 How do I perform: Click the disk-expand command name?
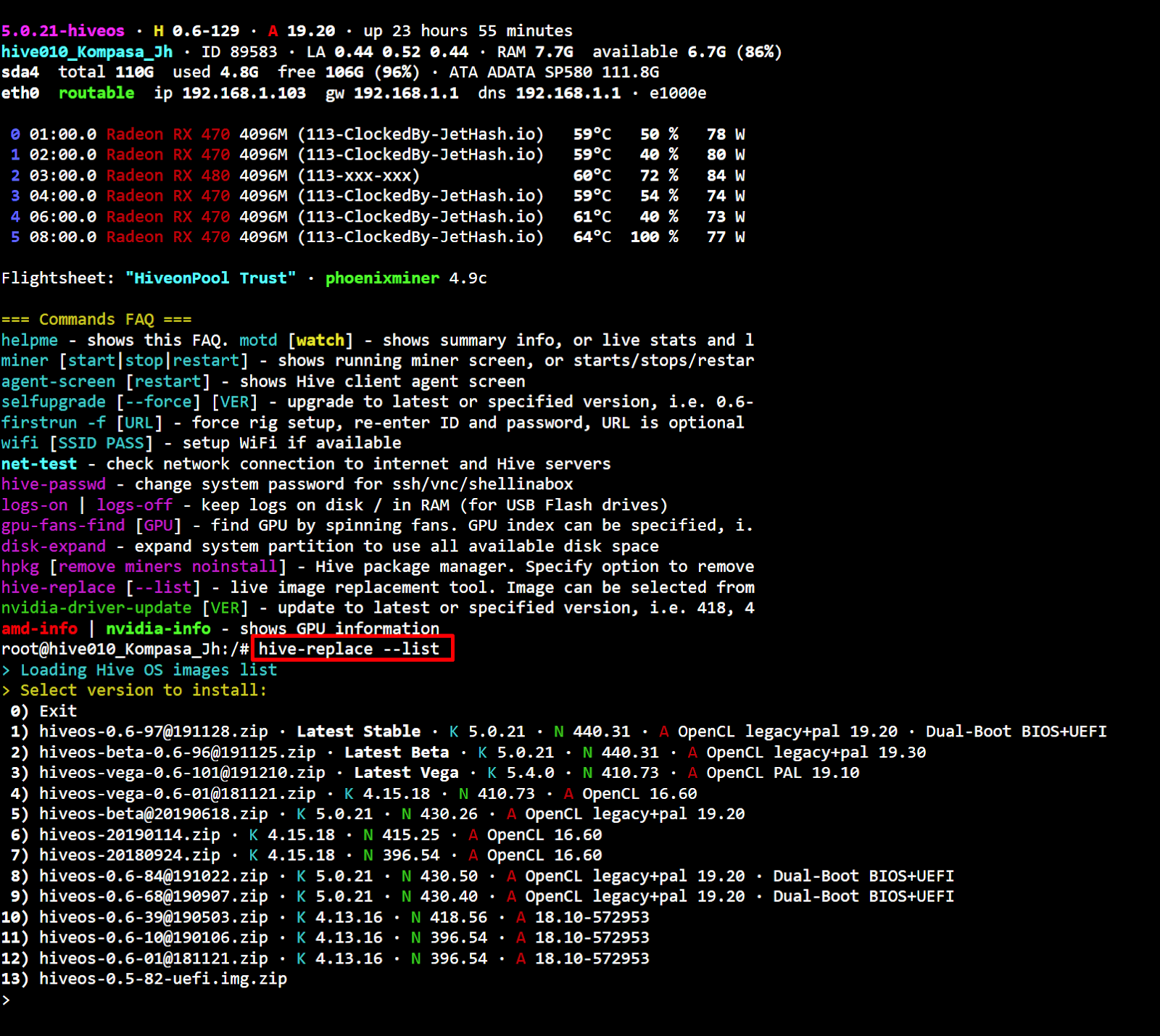point(53,546)
